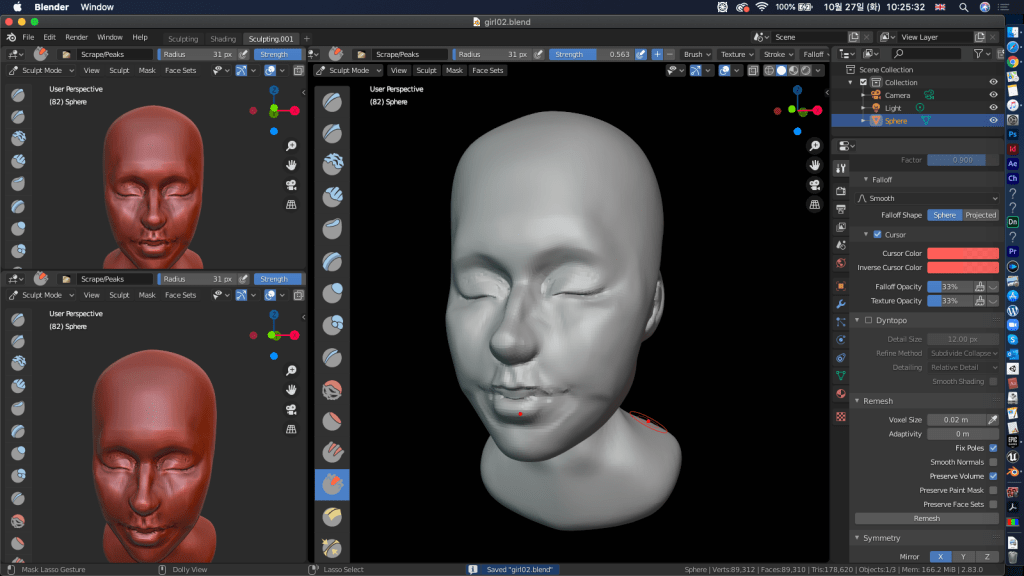
Task: Toggle camera view in main viewport
Action: click(815, 185)
